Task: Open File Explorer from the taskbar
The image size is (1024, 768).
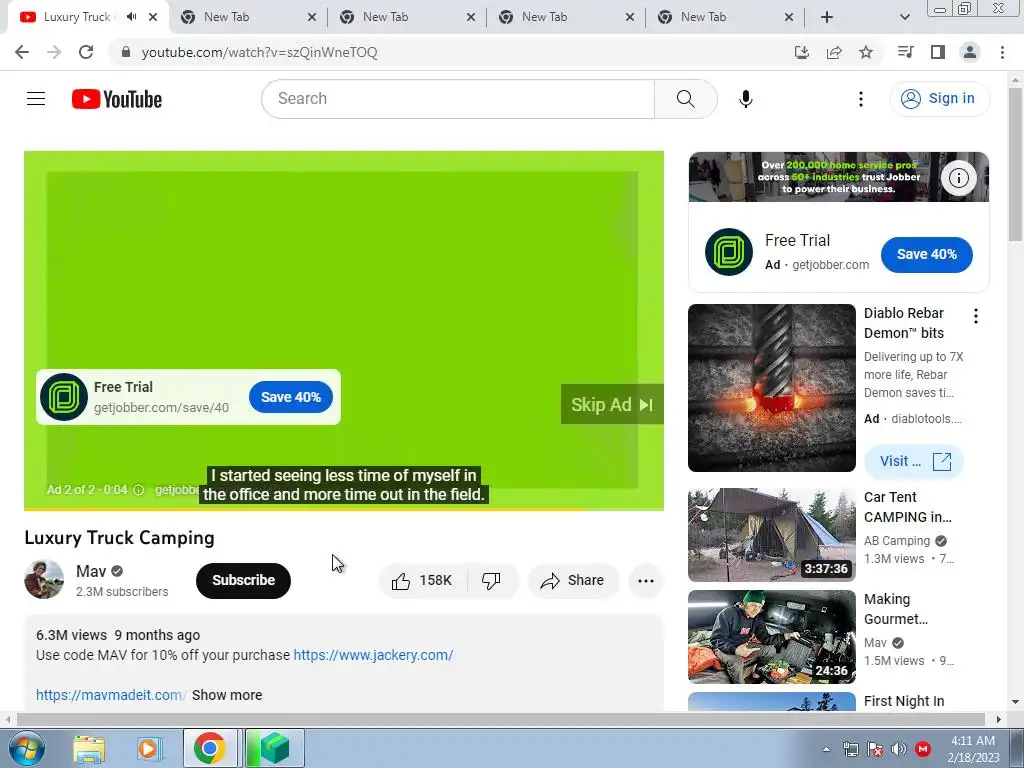Action: point(89,748)
